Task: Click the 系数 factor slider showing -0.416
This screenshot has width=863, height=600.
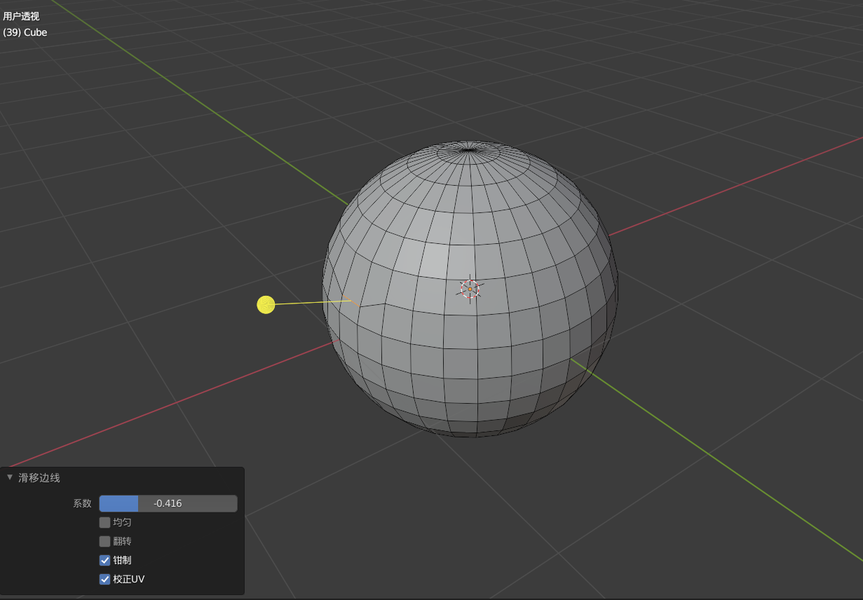Action: point(168,503)
